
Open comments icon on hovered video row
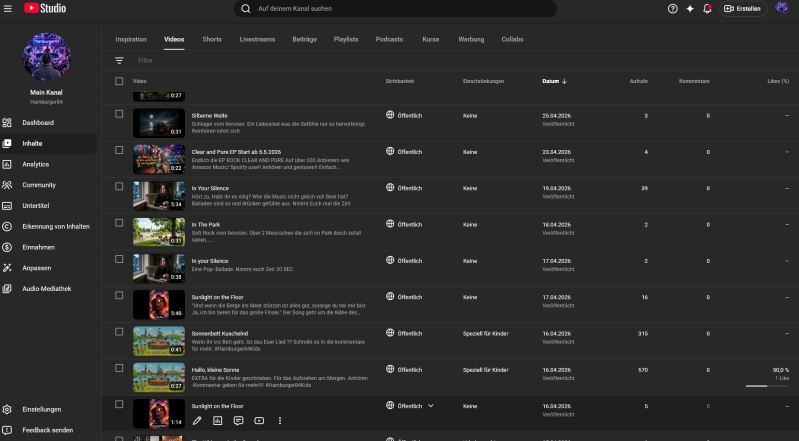pos(238,421)
